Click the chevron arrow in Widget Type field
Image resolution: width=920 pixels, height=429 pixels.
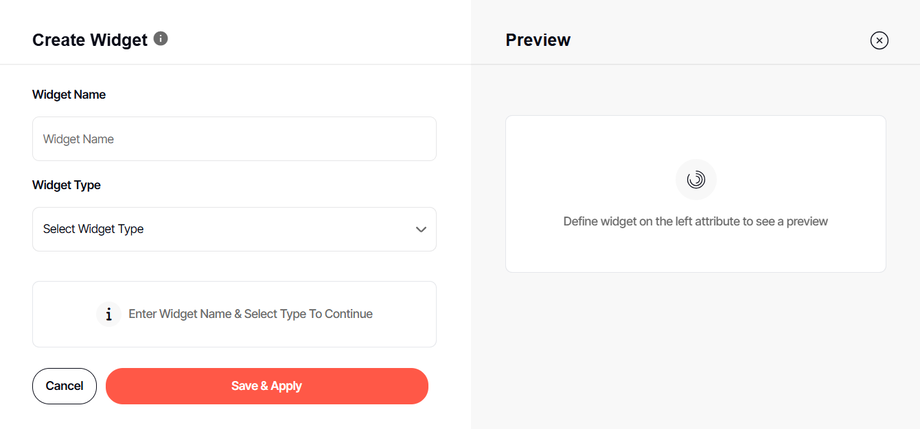[x=421, y=229]
